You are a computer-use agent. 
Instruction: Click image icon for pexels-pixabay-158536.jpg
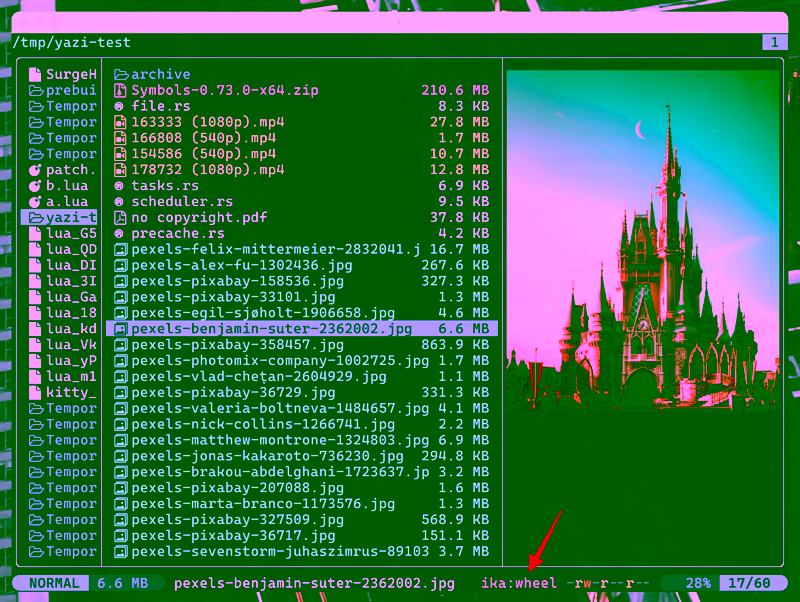(120, 281)
